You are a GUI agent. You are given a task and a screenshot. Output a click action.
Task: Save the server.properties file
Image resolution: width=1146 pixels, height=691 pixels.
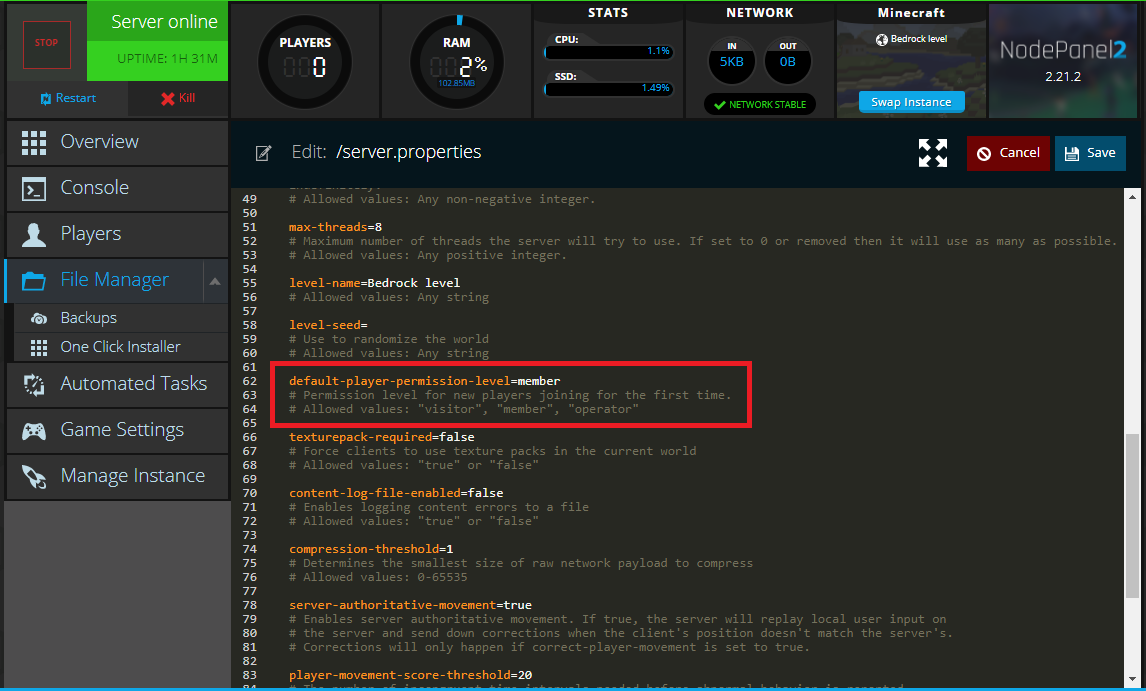(1090, 153)
